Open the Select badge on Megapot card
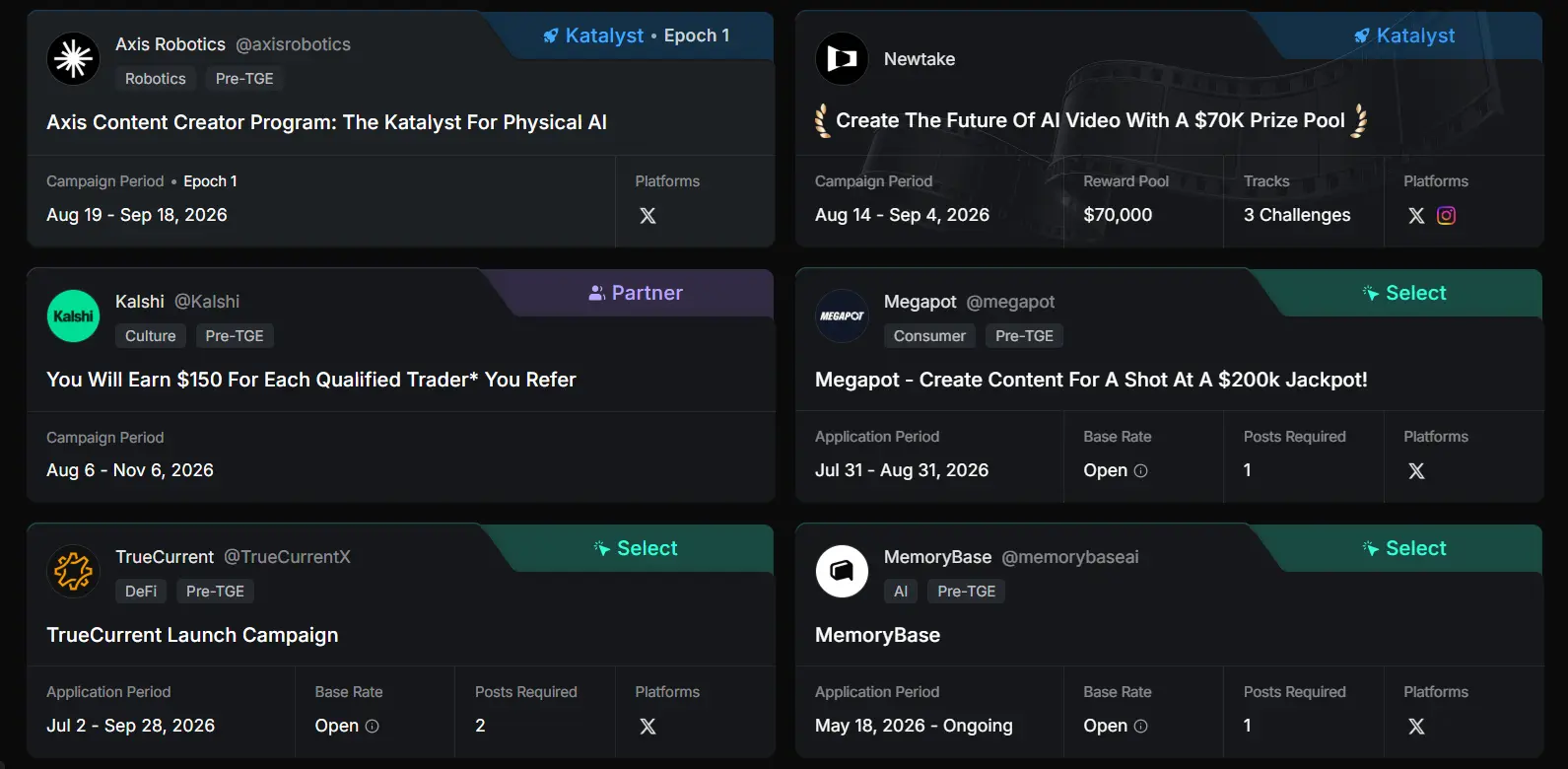1568x769 pixels. (1404, 293)
